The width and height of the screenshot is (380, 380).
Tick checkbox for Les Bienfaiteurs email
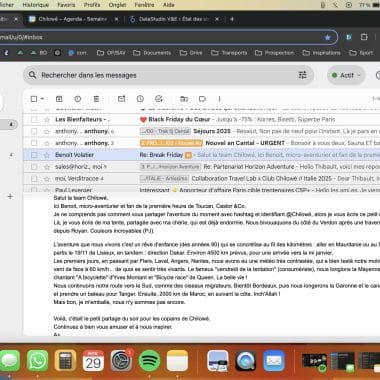pos(34,119)
